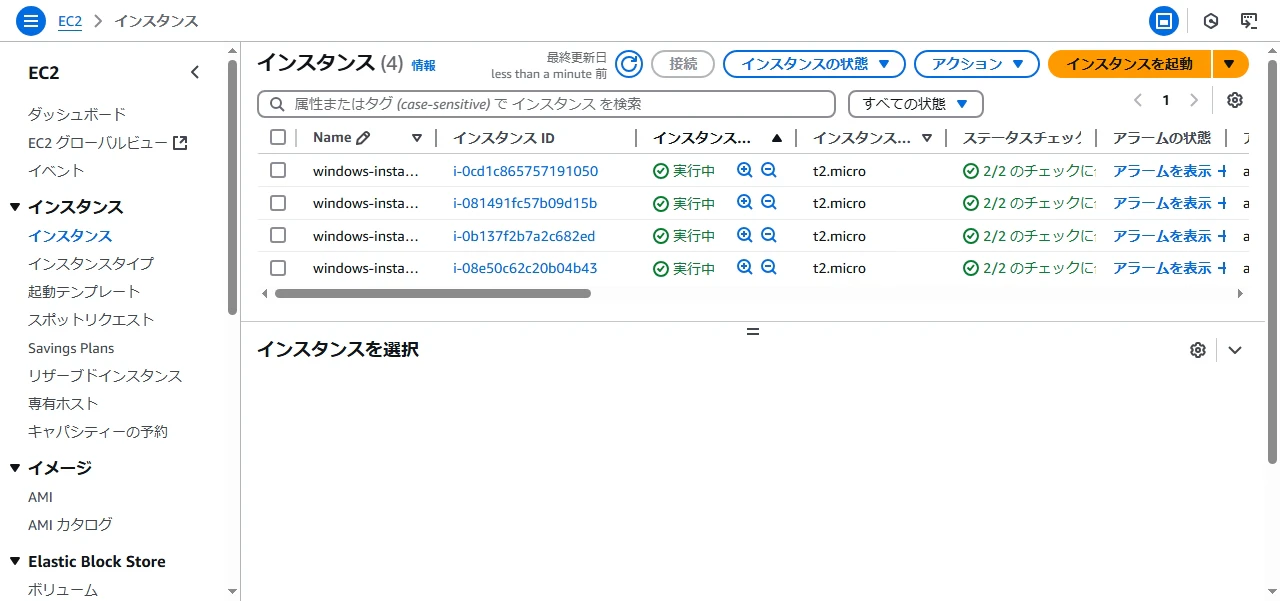Open instance ID i-0cd1c865757191050 link
The height and width of the screenshot is (601, 1280).
click(x=525, y=171)
